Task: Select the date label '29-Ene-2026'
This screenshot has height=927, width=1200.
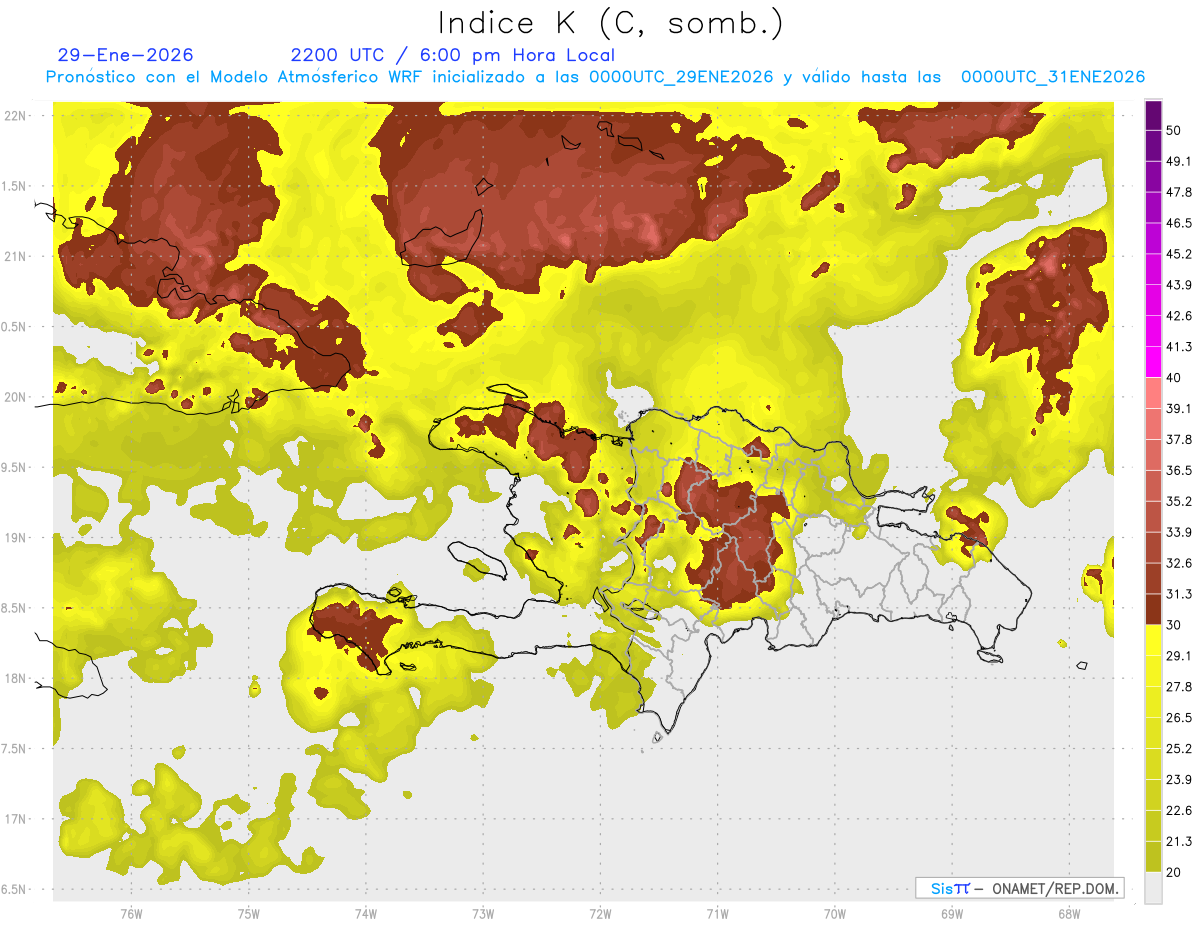Action: (x=126, y=55)
